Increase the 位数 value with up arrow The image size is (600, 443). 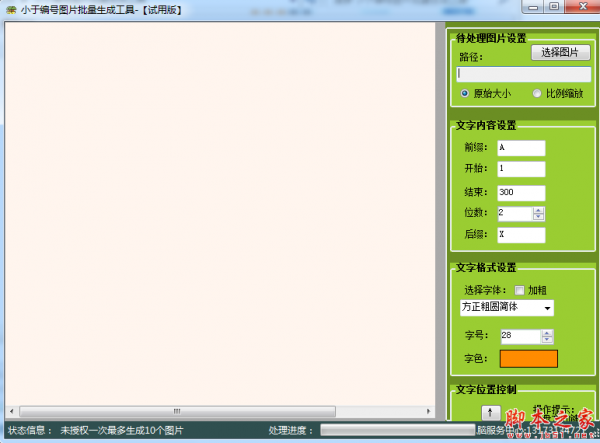click(538, 210)
